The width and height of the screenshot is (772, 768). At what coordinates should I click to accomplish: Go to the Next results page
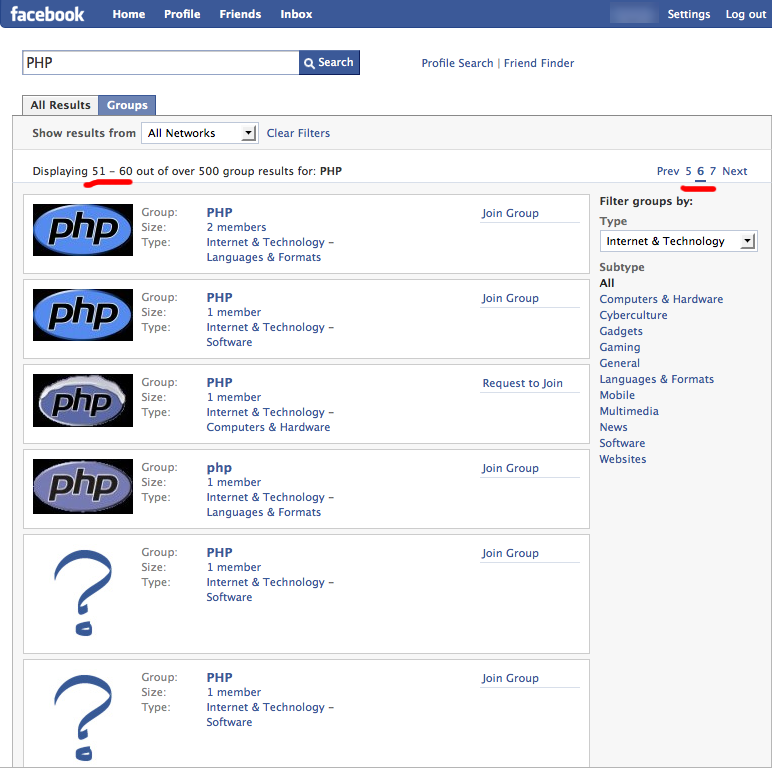pyautogui.click(x=735, y=171)
